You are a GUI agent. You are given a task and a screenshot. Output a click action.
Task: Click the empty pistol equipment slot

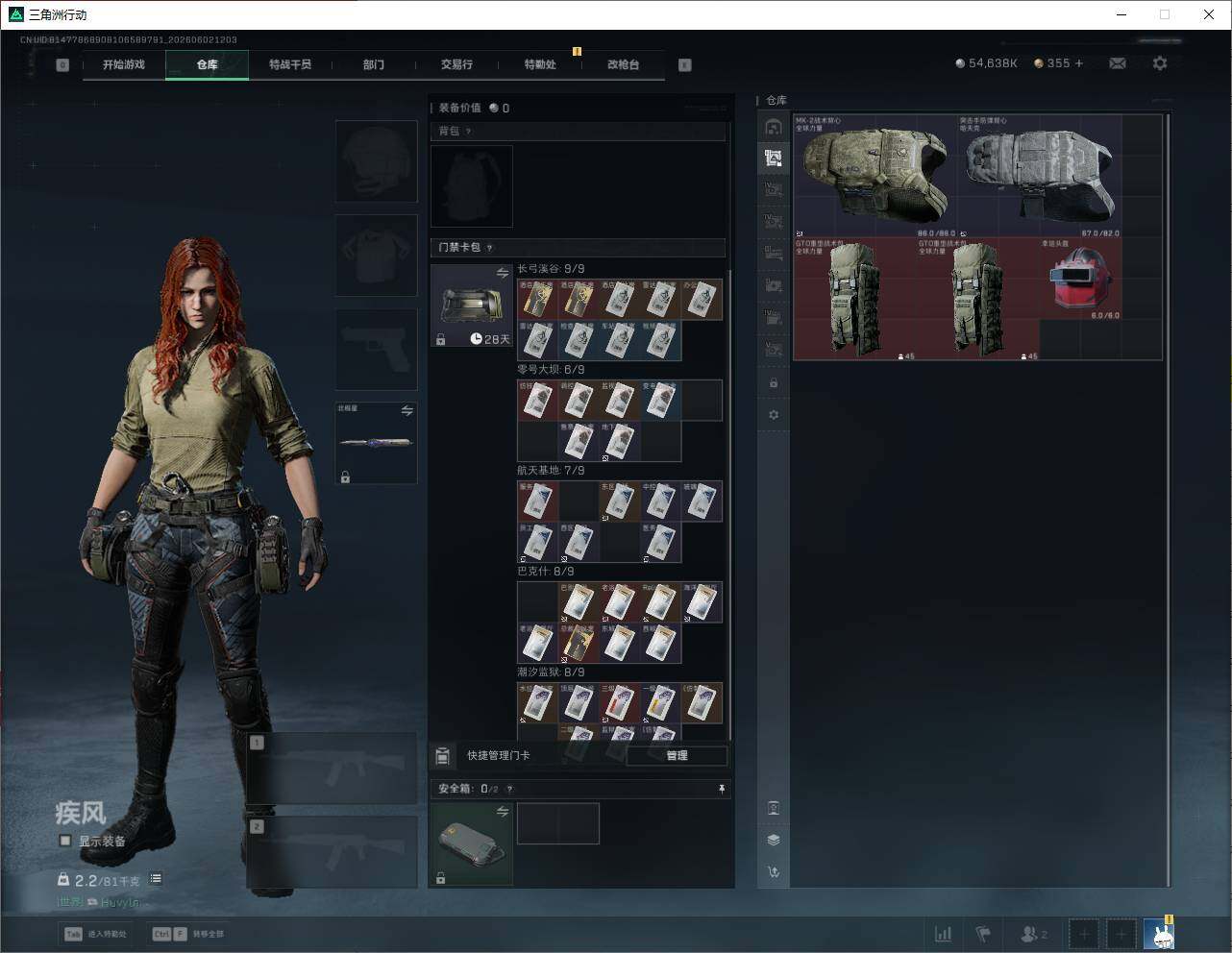coord(377,350)
